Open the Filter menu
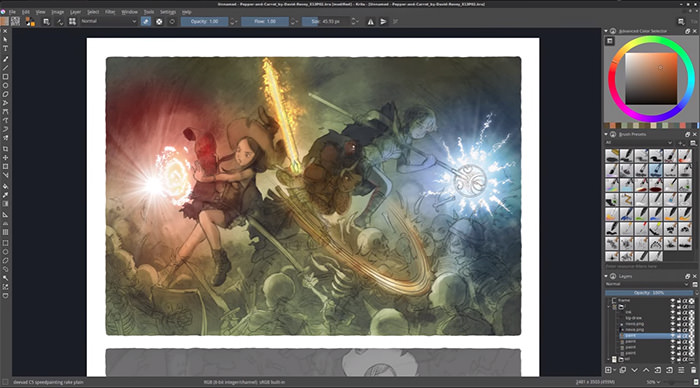This screenshot has width=700, height=388. coord(110,12)
